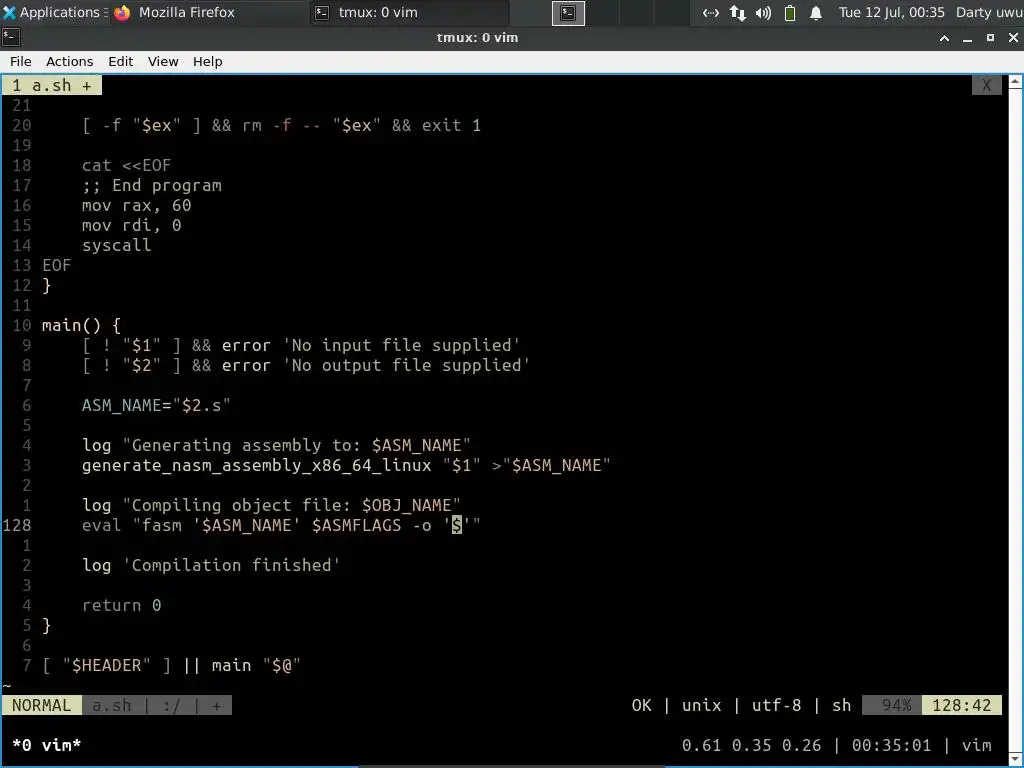Click the roll-up arrow in the window titlebar
The width and height of the screenshot is (1024, 768).
[x=944, y=38]
